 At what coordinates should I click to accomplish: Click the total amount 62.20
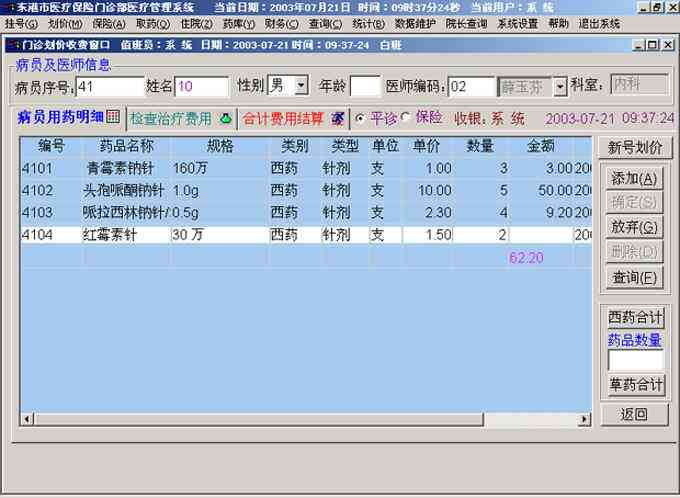point(526,258)
